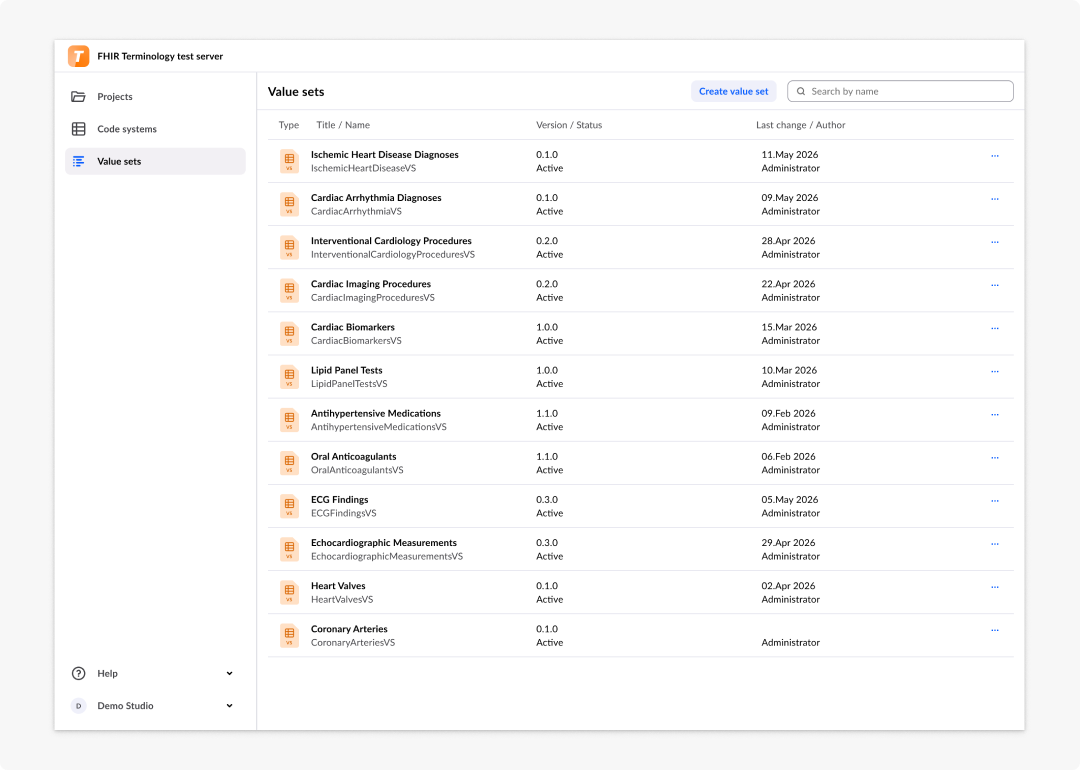The image size is (1080, 770).
Task: Click the value set icon for Ischemic Heart Disease Diagnoses
Action: coord(289,161)
